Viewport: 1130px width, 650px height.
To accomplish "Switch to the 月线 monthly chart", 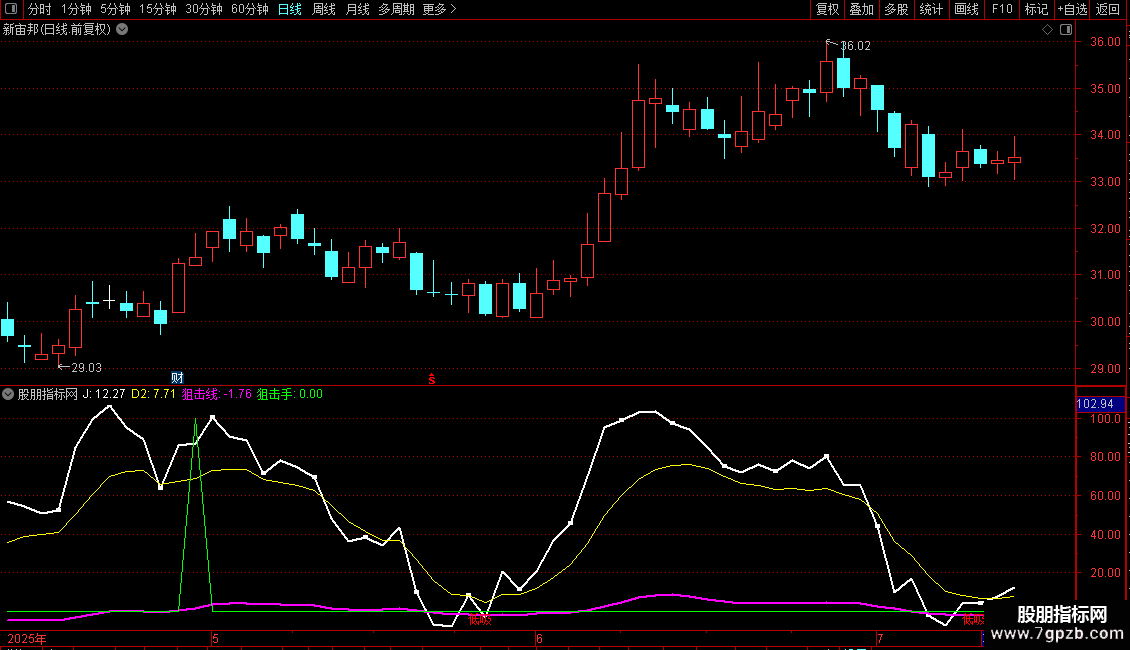I will click(x=357, y=9).
